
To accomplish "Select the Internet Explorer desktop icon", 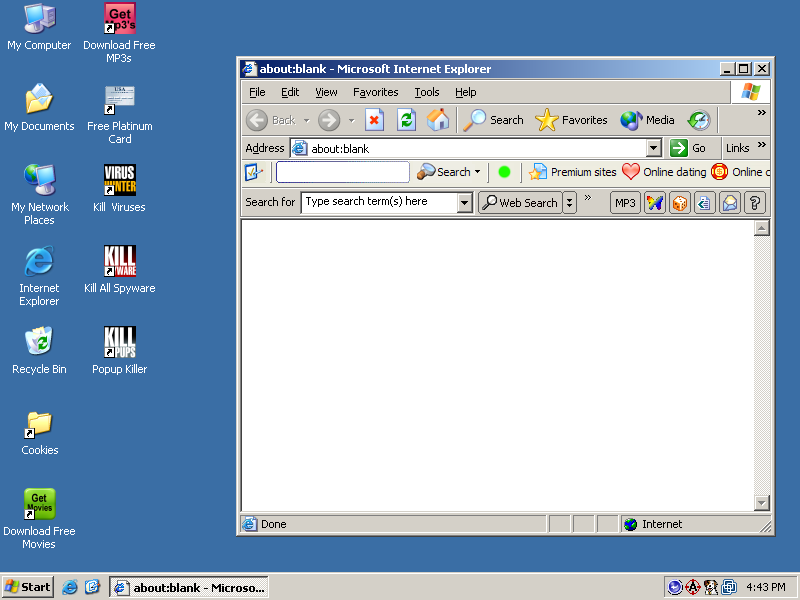I will 39,276.
